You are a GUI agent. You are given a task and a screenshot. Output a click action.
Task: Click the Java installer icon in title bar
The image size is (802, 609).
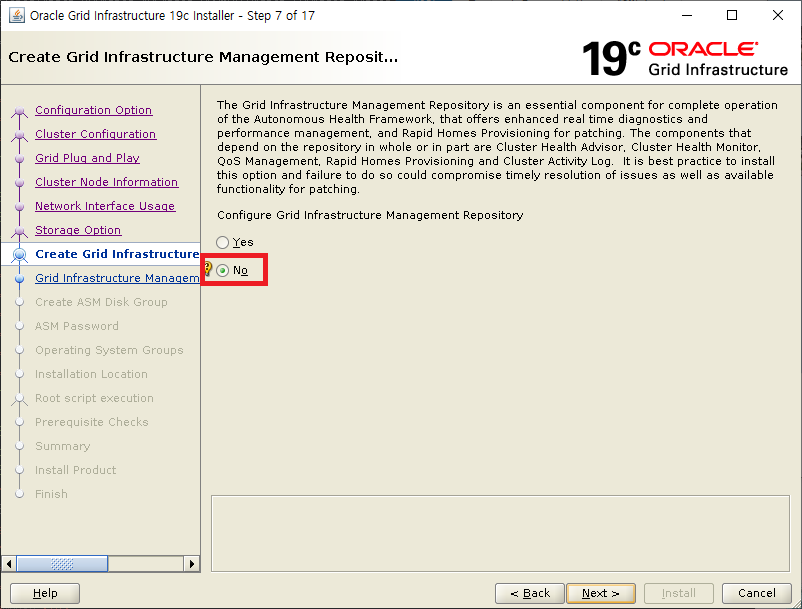17,15
